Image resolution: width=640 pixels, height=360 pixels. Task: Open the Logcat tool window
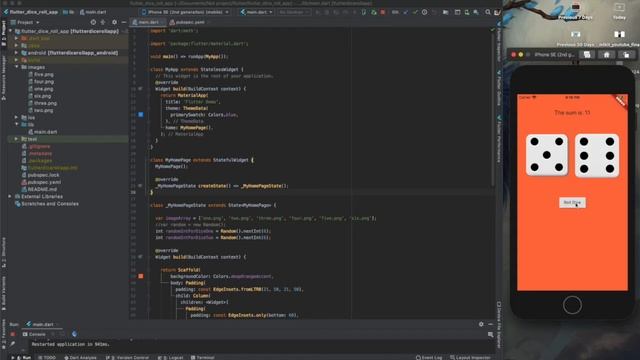[171, 357]
